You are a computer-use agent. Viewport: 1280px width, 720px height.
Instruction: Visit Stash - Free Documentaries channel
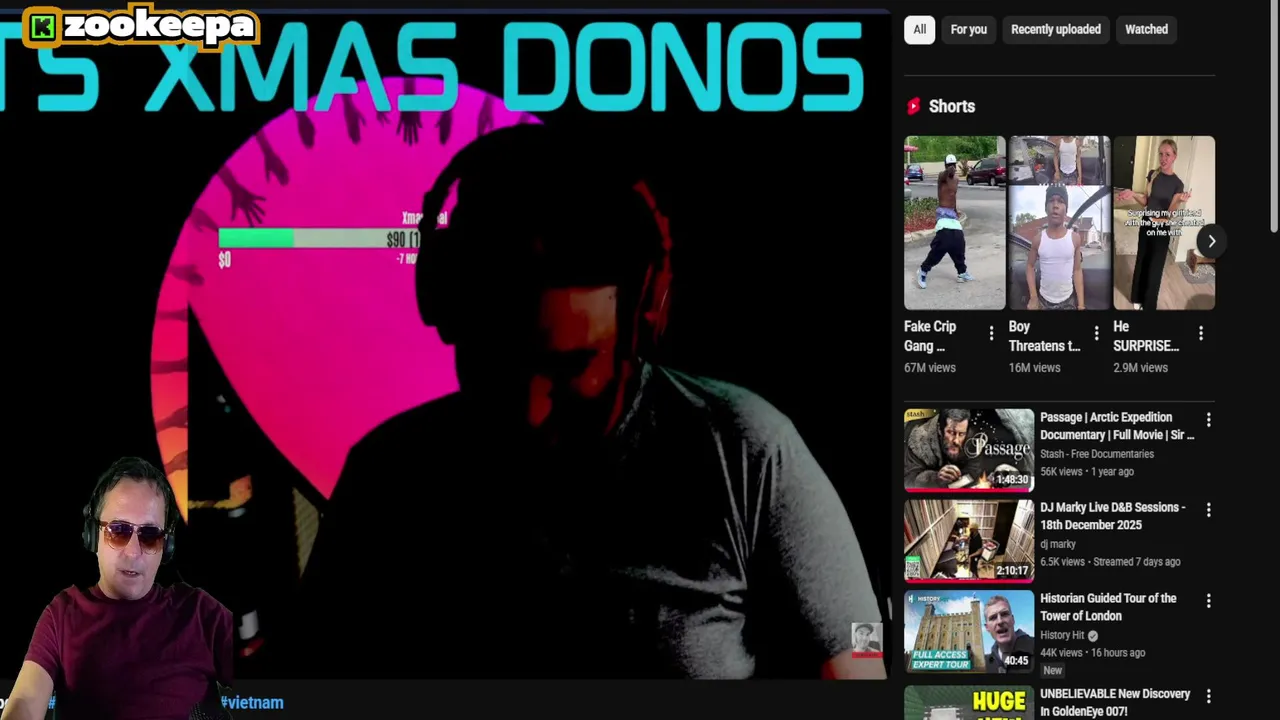pos(1097,454)
